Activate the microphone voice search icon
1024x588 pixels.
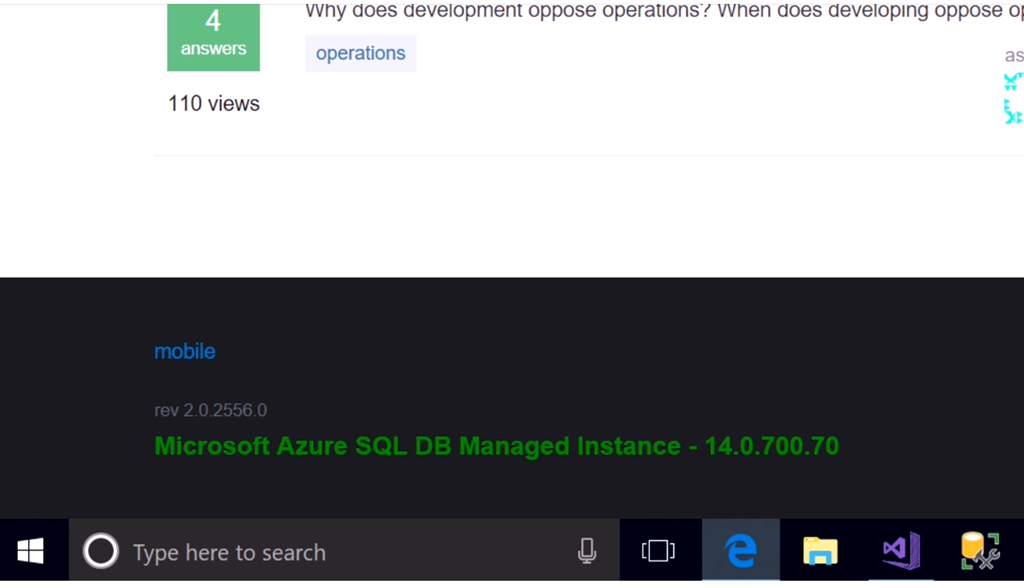[587, 551]
